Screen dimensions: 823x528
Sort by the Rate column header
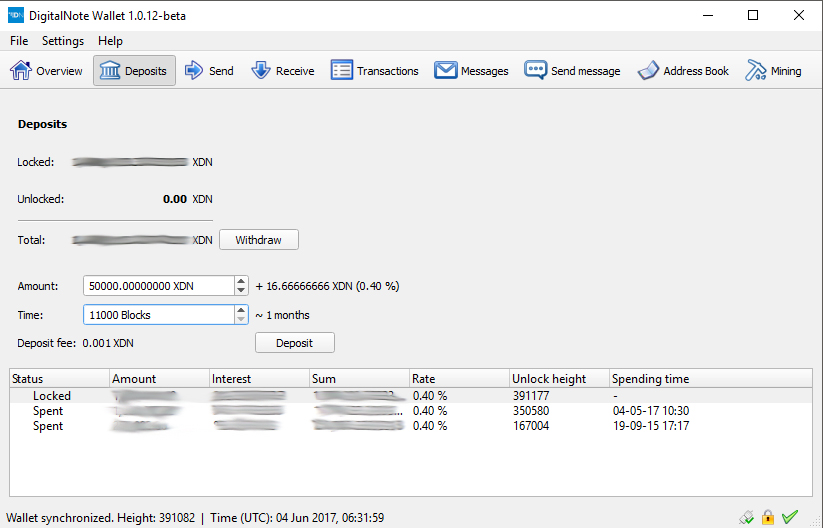point(459,378)
